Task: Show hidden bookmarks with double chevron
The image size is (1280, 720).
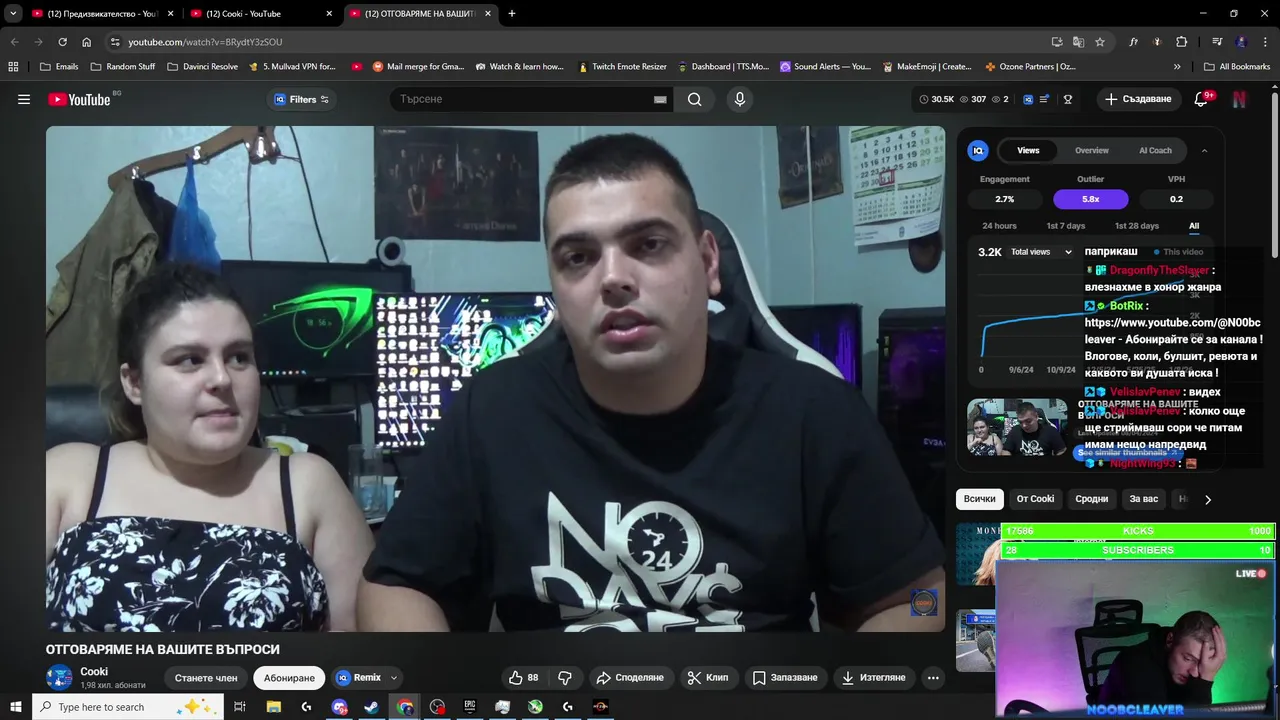Action: point(1177,67)
